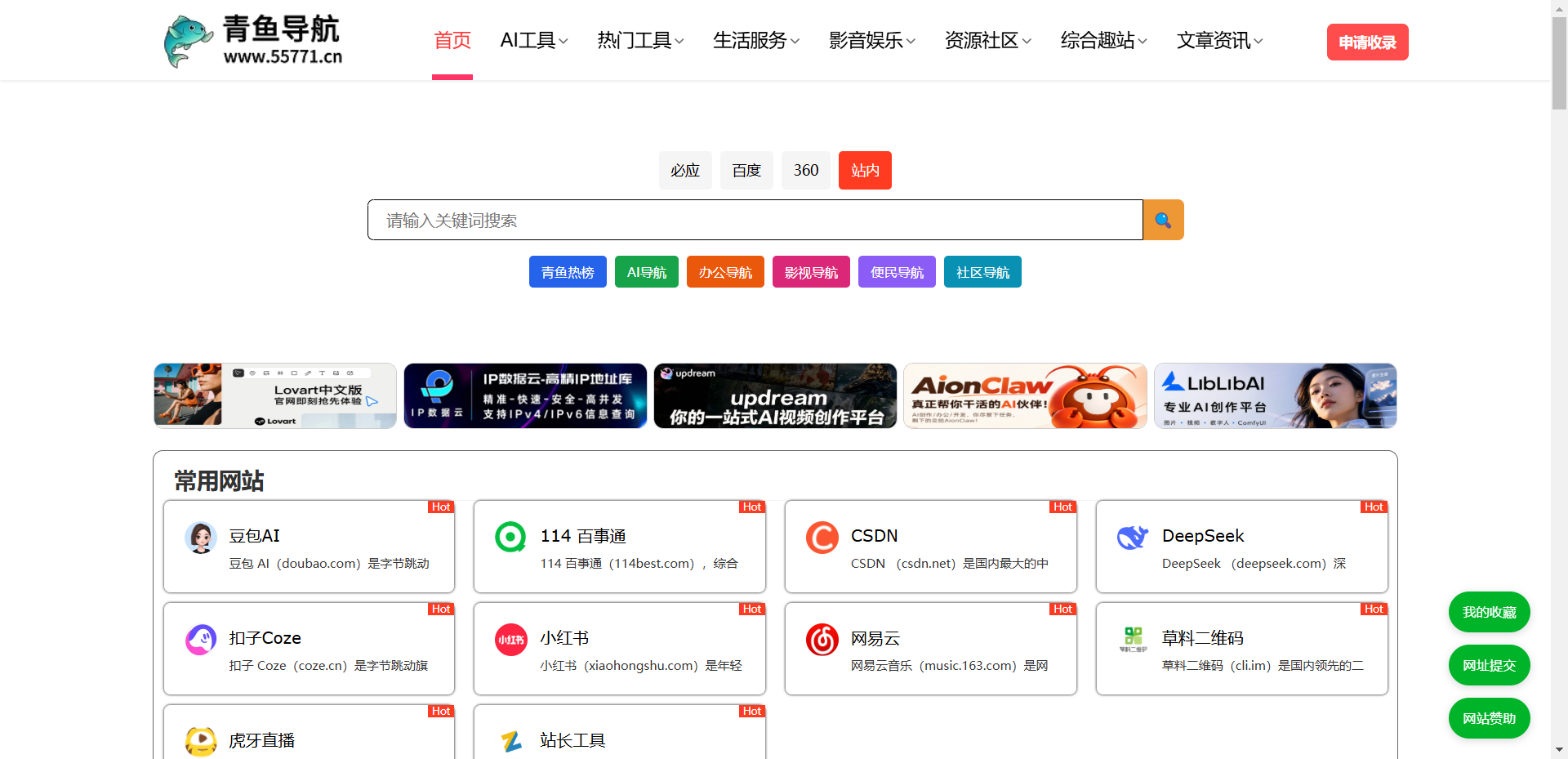Click the DeepSeek whale icon
1568x759 pixels.
pyautogui.click(x=1134, y=538)
